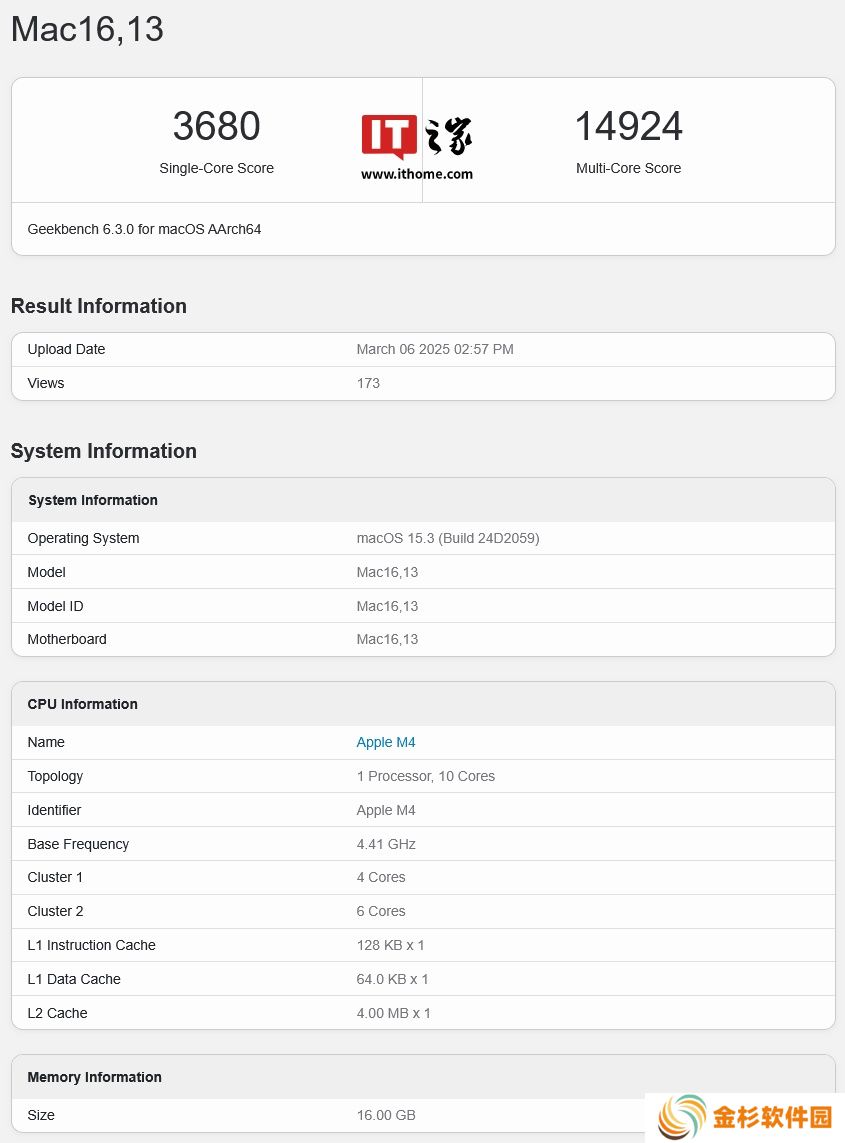Click the 14924 multi-core score value
Screen dimensions: 845x1143
coord(628,126)
